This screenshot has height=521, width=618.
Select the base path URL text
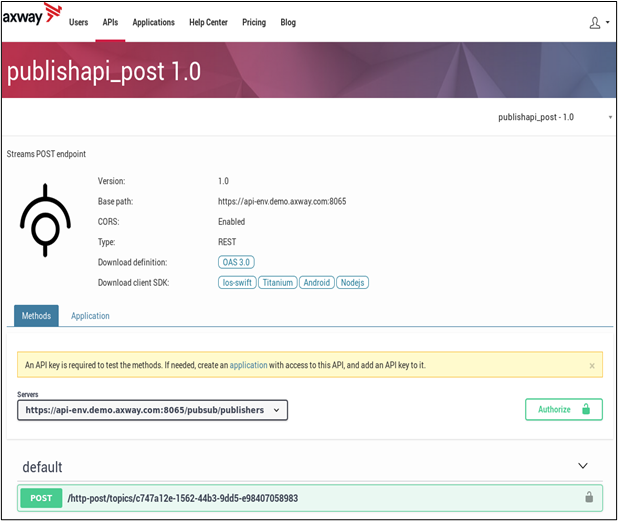point(282,201)
